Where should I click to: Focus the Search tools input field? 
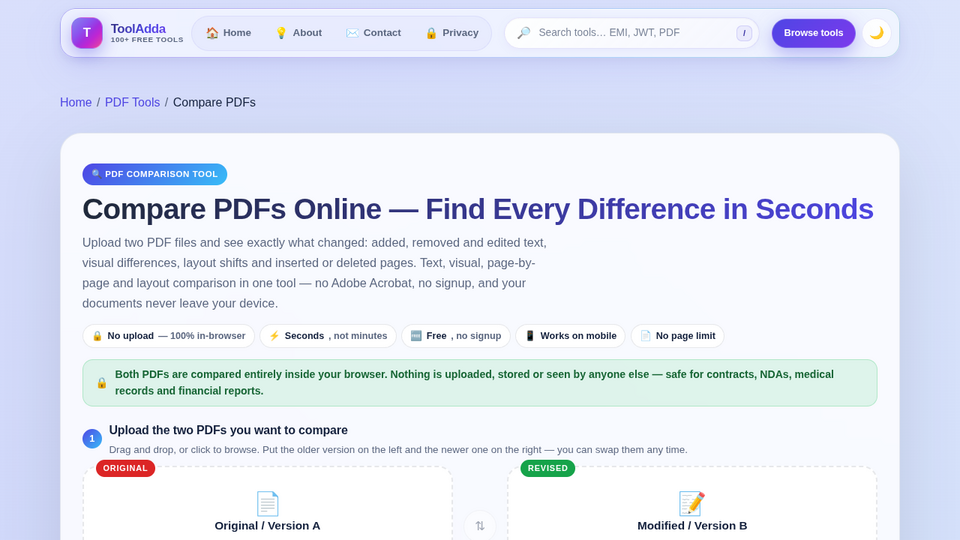(x=633, y=33)
